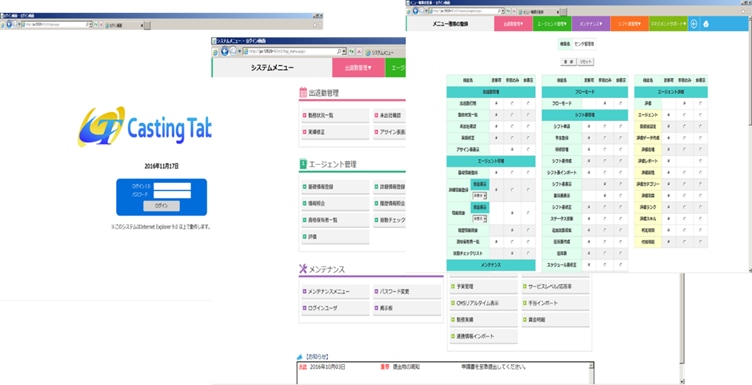
Task: Select 非表示 radio for 評価スキル row
Action: [700, 218]
